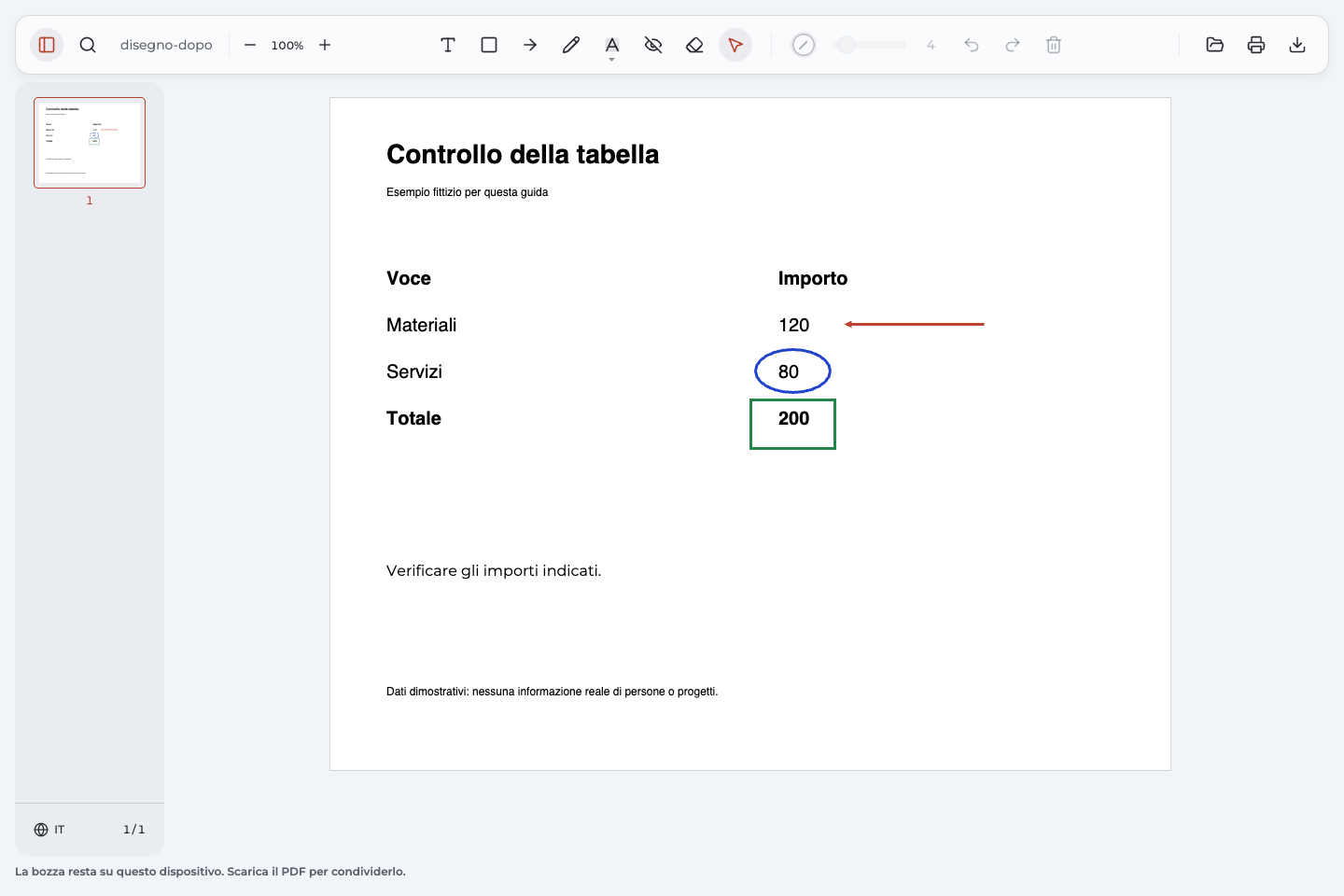Select the Rectangle shape tool
Screen dimensions: 1344x896
pos(489,45)
